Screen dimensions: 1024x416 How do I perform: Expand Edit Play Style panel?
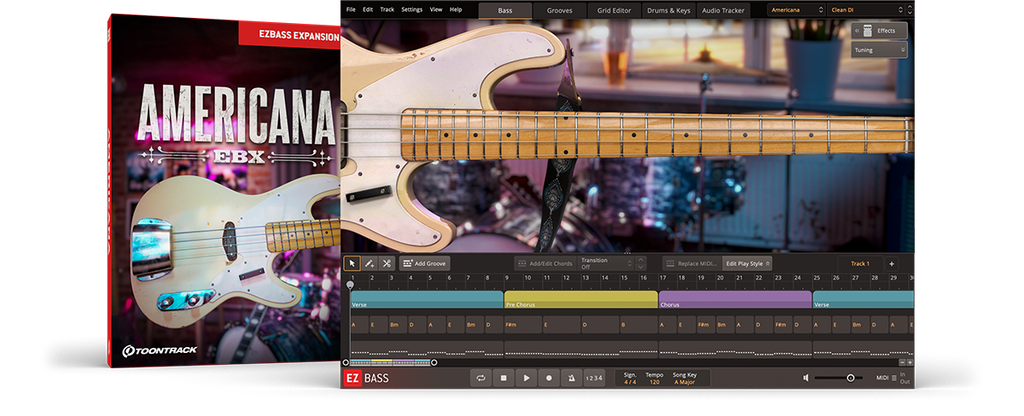point(747,263)
